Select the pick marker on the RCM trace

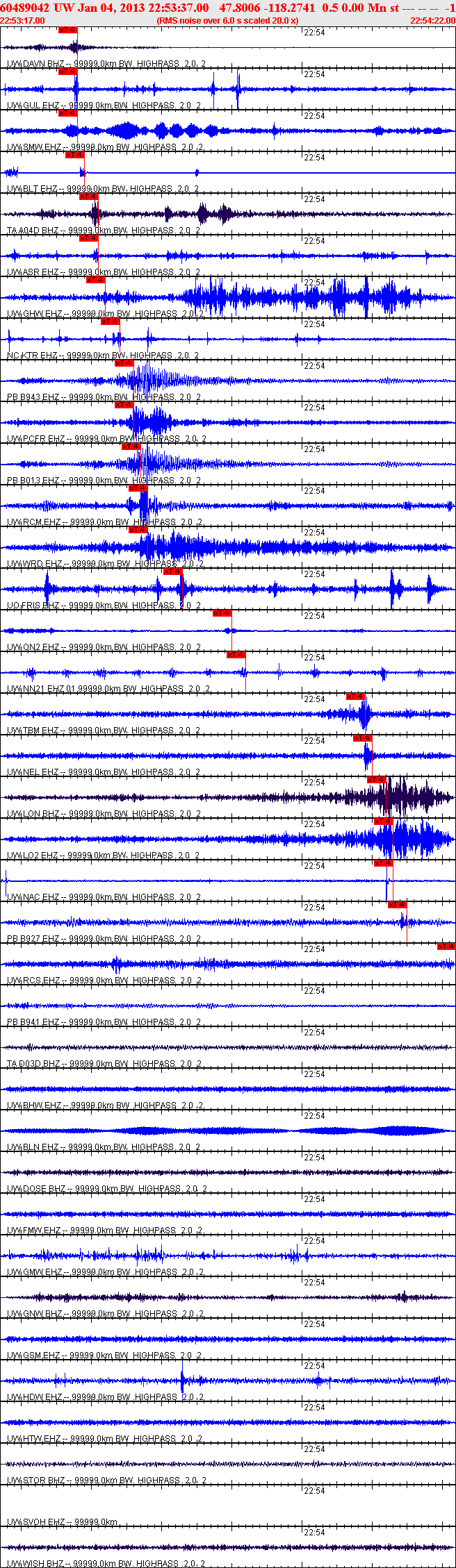coord(138,488)
